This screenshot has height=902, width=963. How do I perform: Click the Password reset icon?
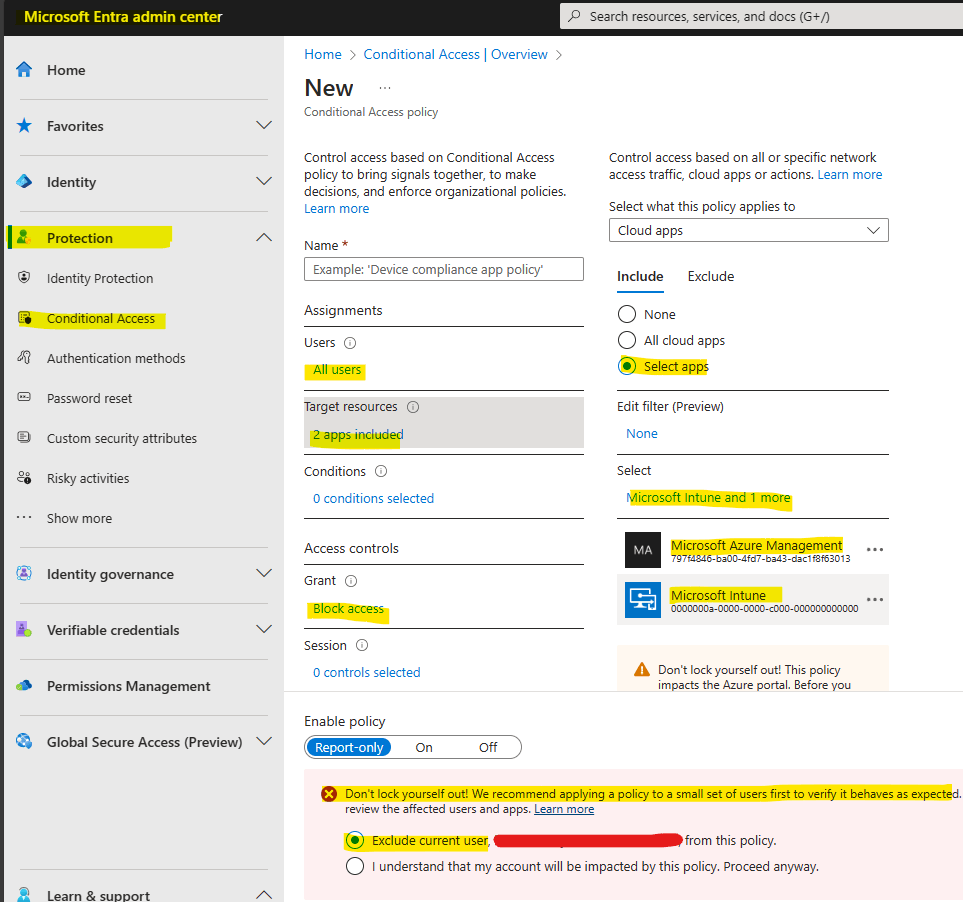24,397
